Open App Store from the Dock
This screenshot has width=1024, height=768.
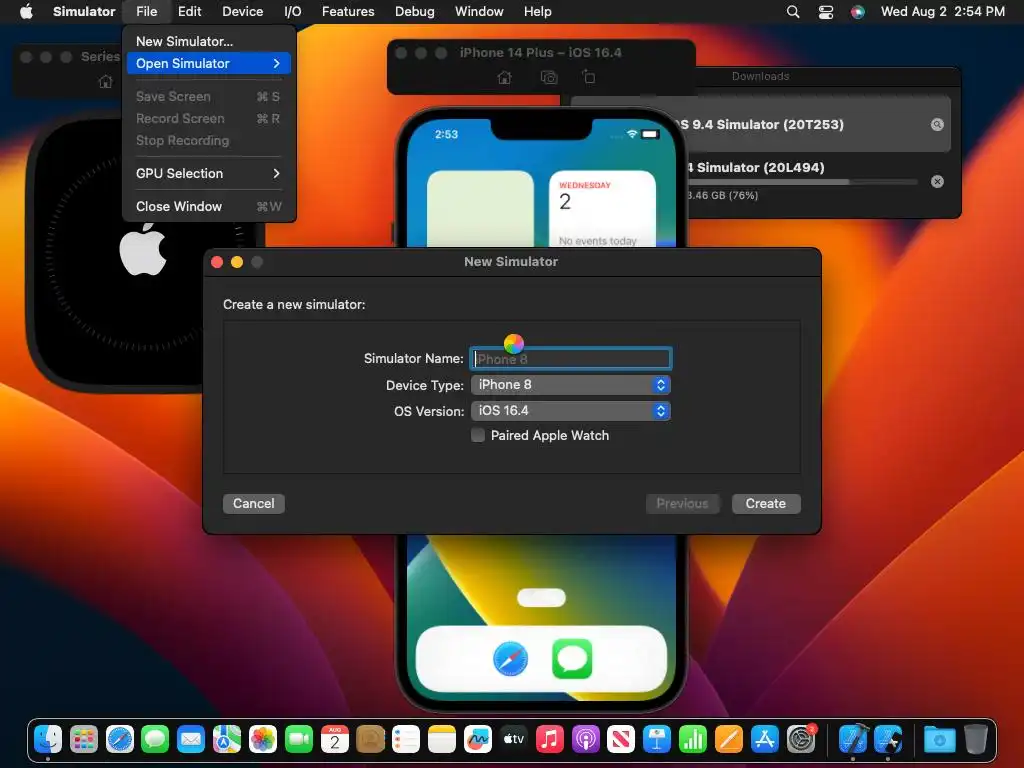pyautogui.click(x=765, y=739)
